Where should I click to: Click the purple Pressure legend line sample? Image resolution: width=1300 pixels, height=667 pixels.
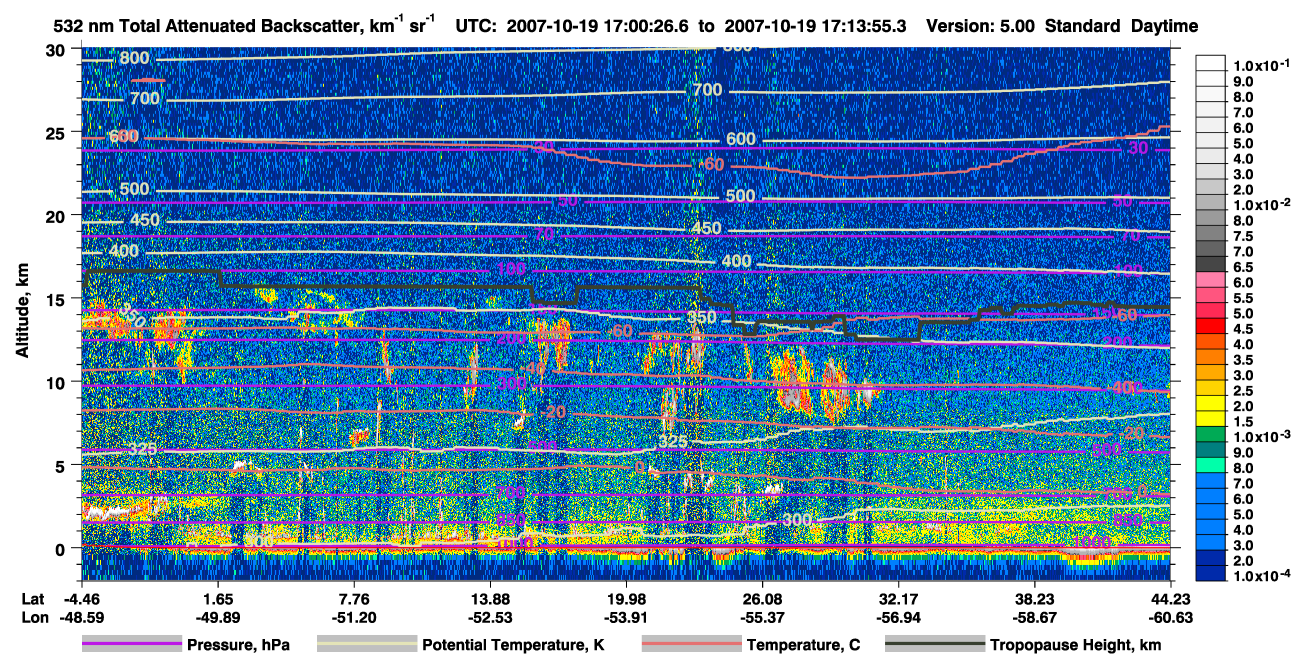point(132,645)
